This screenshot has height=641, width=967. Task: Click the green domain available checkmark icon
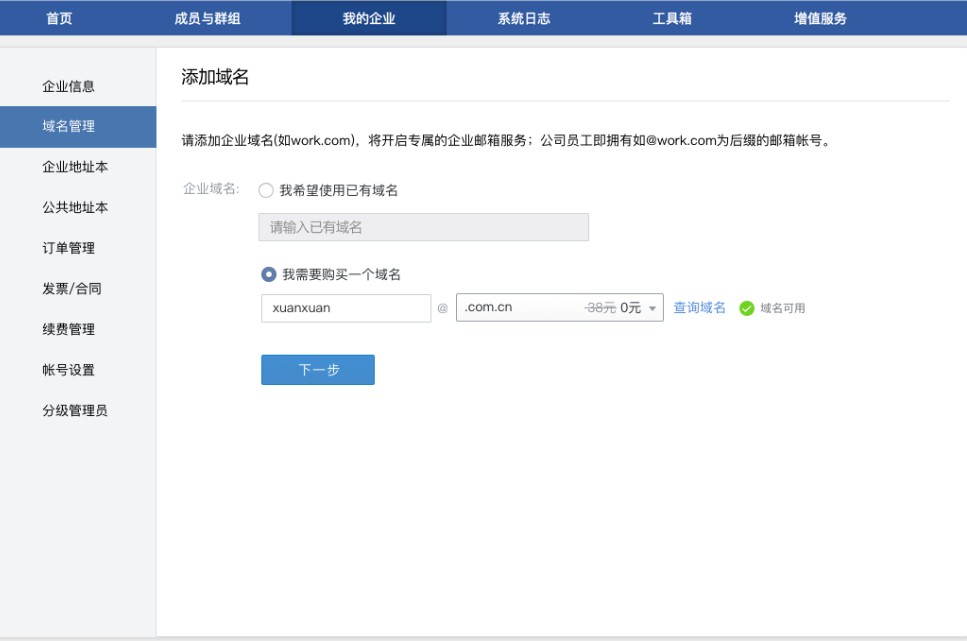(x=746, y=308)
